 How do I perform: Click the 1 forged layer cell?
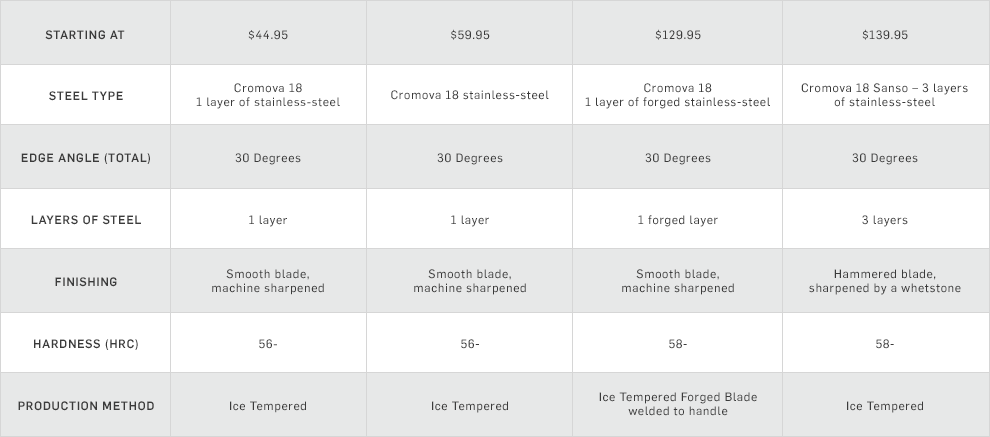click(678, 220)
